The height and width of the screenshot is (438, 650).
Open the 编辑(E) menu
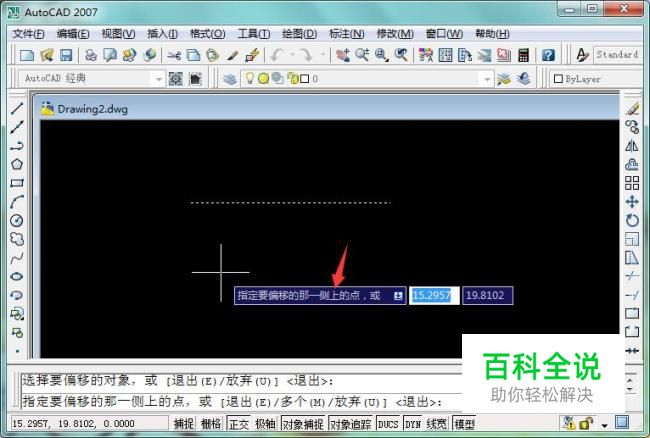pos(73,34)
